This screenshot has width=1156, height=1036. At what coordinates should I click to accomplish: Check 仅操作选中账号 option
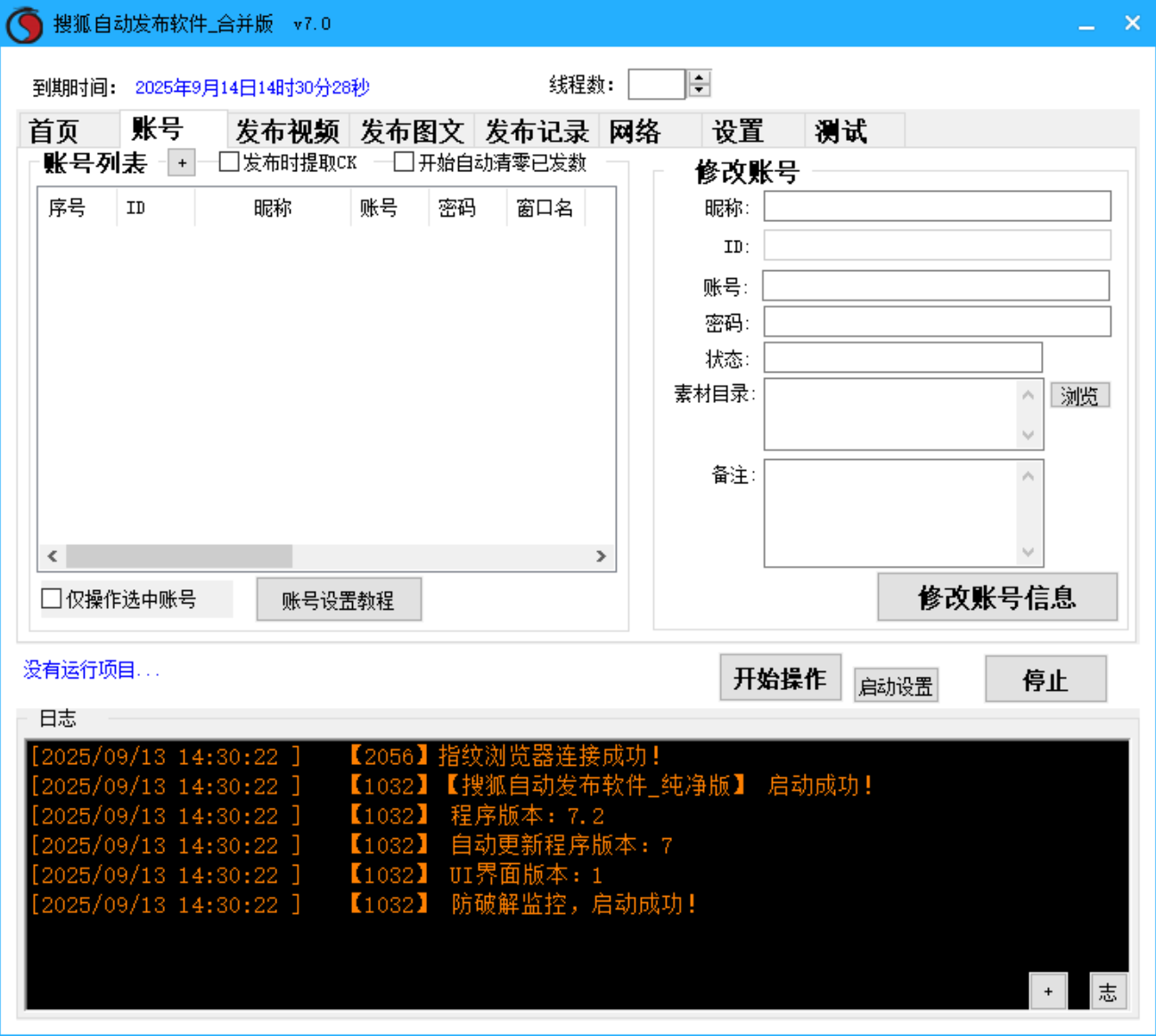53,599
